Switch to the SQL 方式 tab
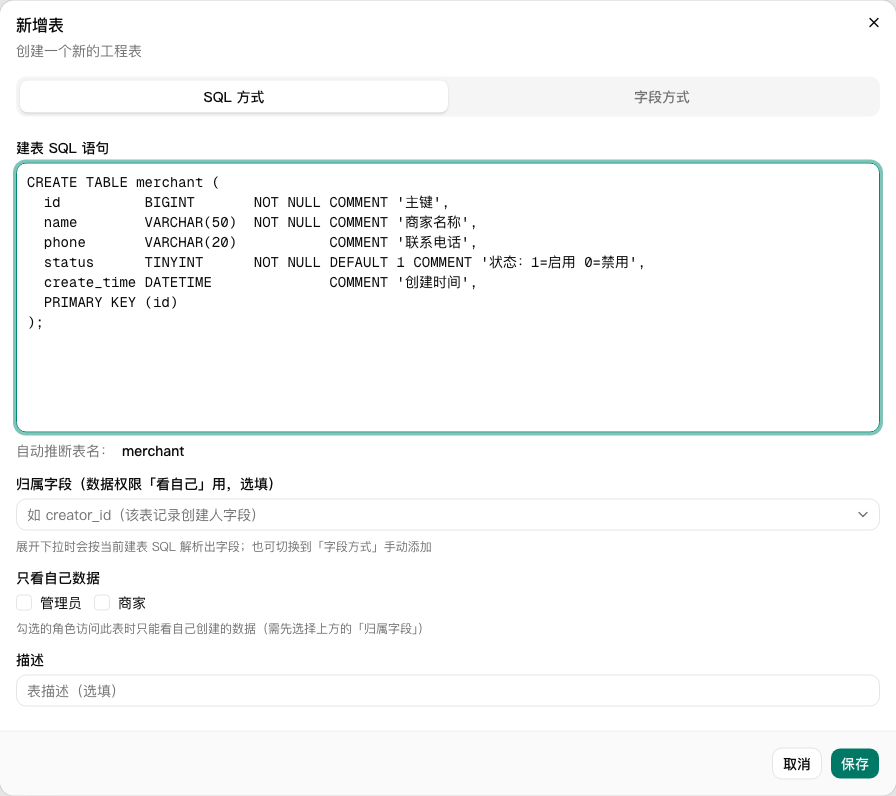896x796 pixels. 234,97
